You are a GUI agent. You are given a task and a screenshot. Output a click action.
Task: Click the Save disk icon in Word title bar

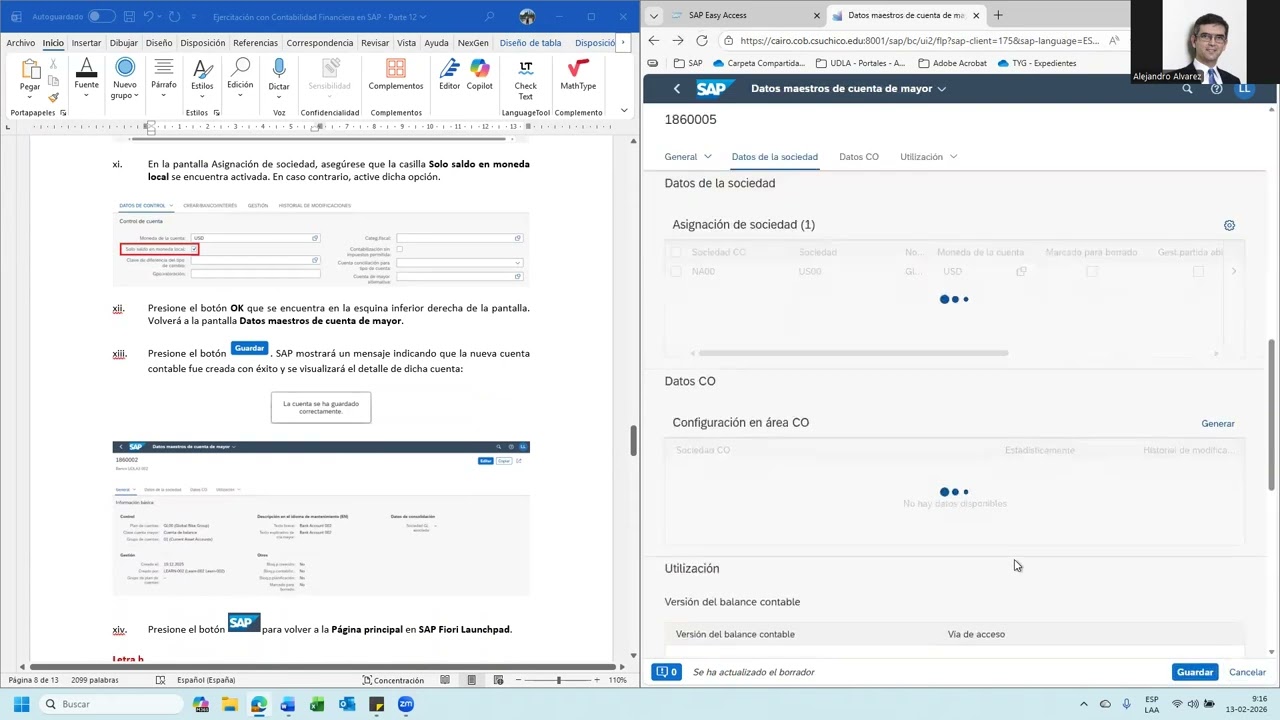click(127, 17)
